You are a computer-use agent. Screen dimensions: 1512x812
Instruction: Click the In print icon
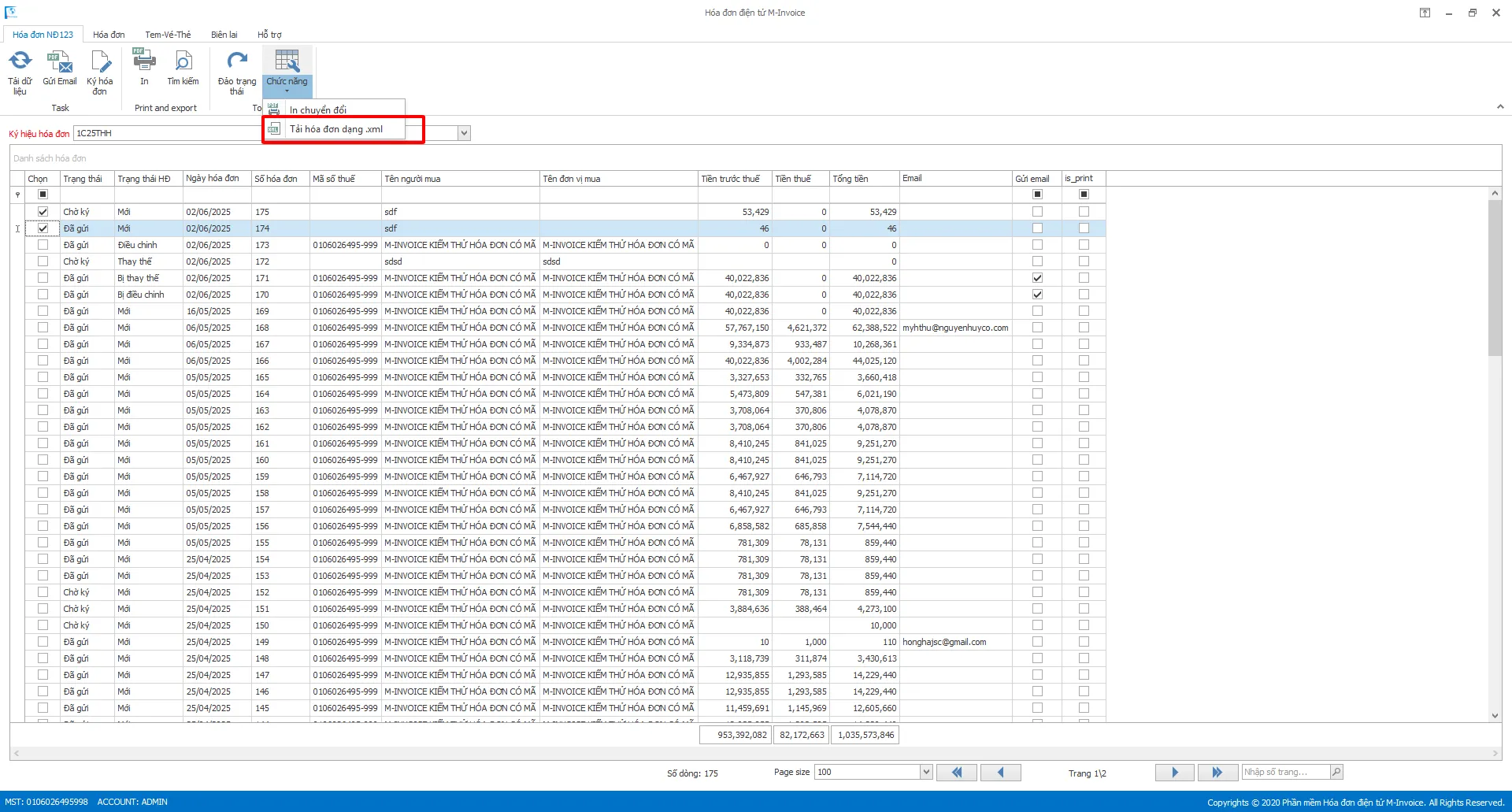coord(144,60)
